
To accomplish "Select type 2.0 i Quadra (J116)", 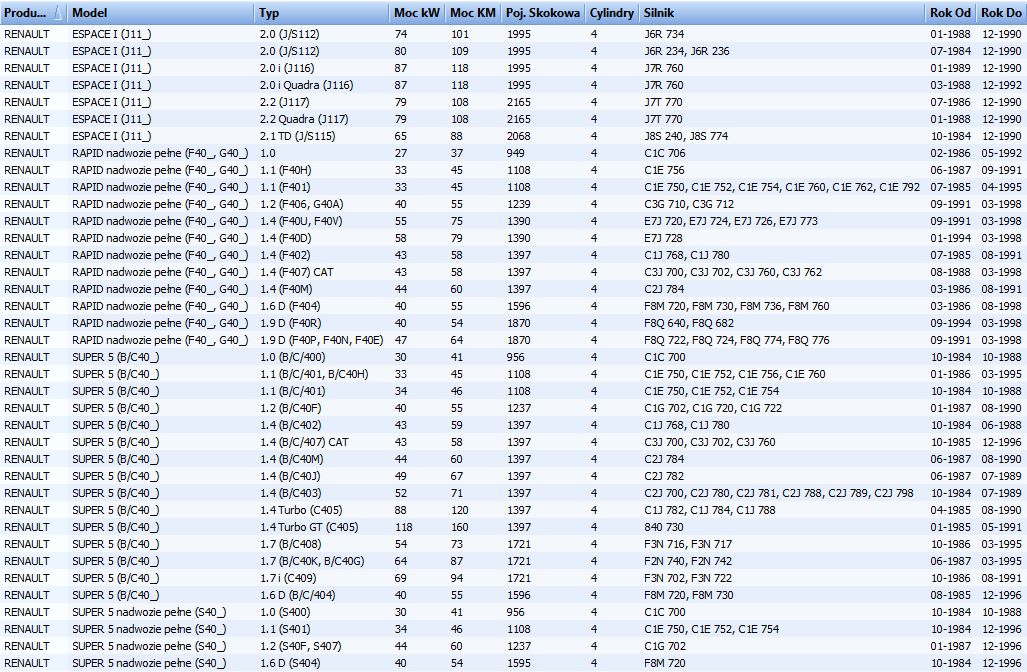I will (x=307, y=85).
